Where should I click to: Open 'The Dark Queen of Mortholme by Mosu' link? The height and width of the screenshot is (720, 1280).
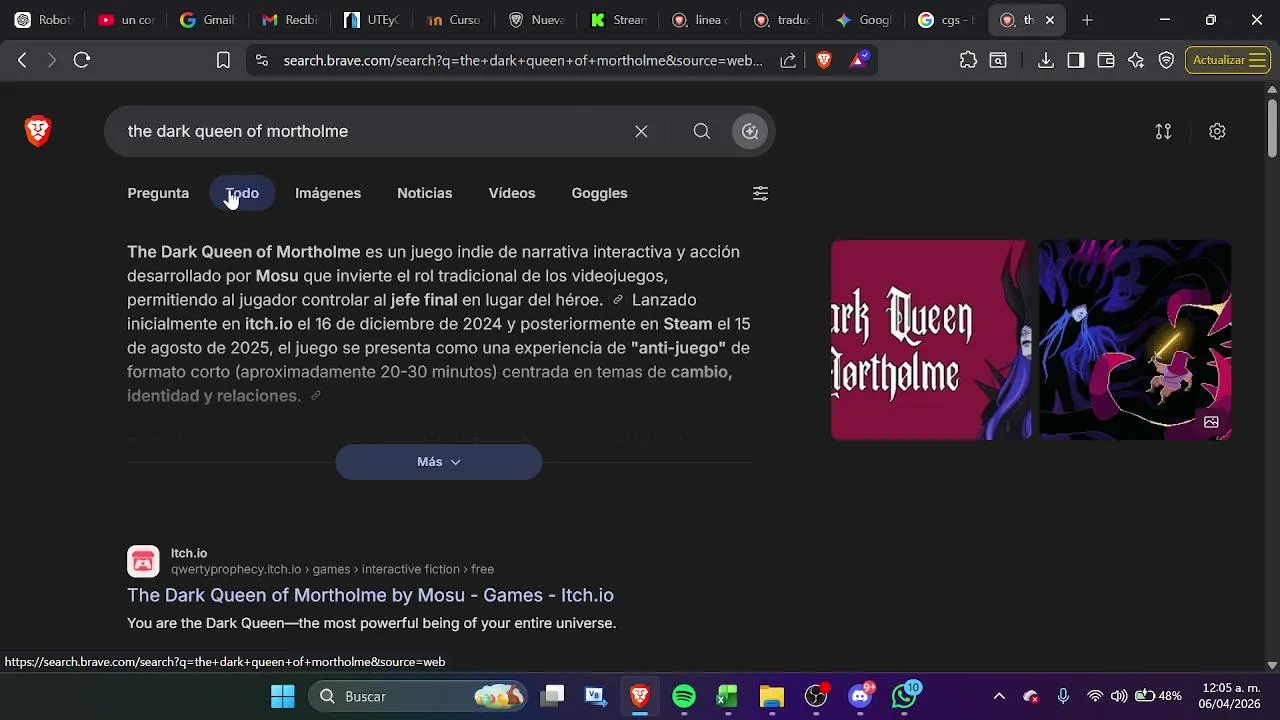point(370,595)
